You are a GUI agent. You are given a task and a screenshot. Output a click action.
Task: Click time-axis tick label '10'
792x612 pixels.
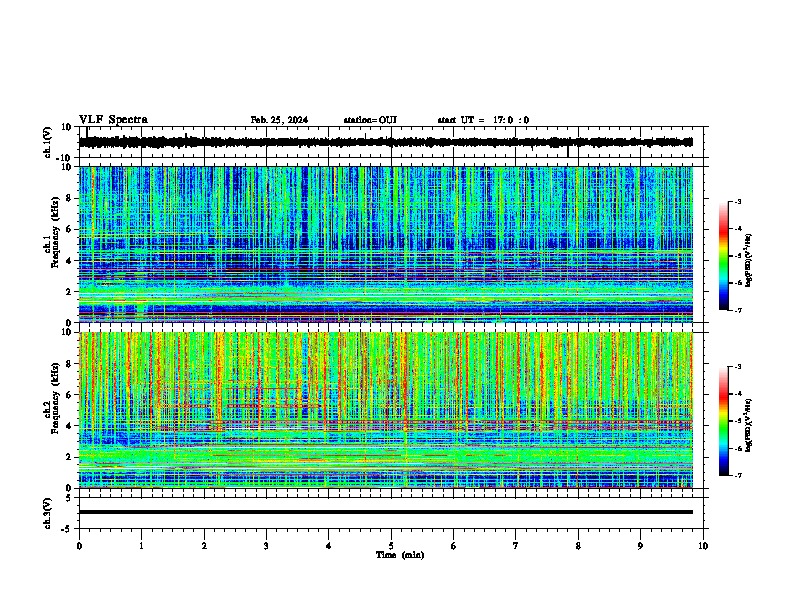[703, 546]
